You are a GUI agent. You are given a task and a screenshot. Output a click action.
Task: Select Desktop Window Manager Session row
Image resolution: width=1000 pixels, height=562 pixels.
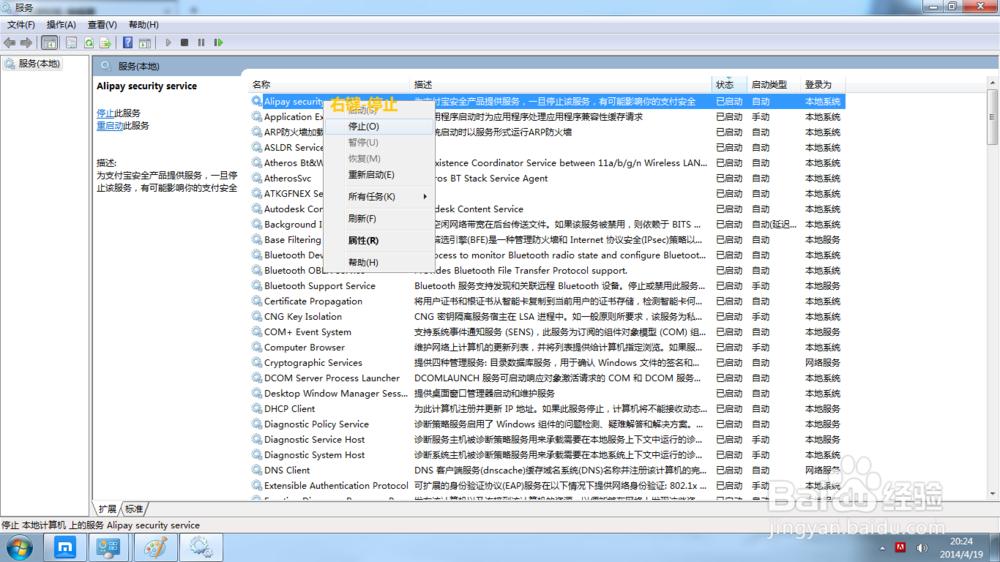(547, 394)
